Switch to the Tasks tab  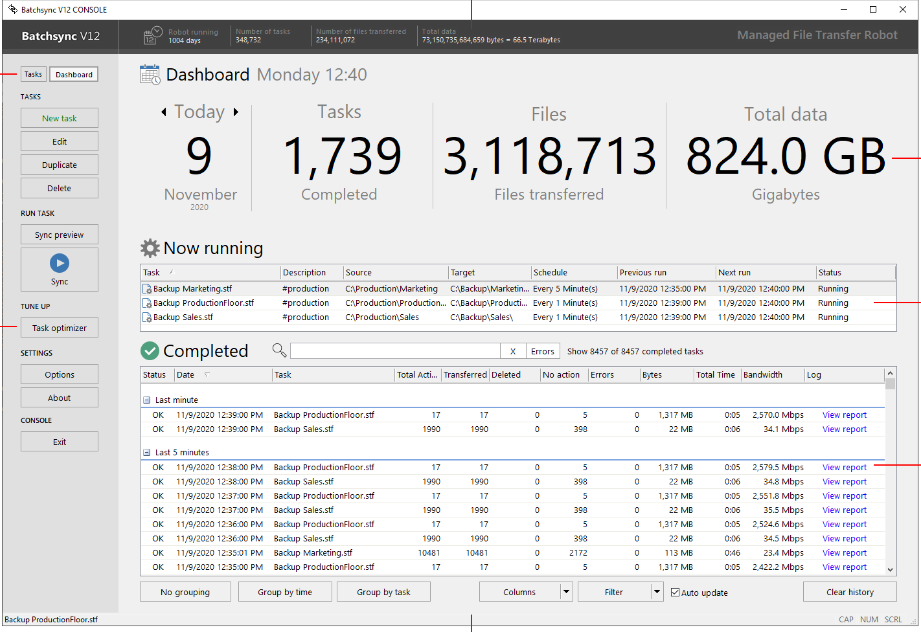33,74
